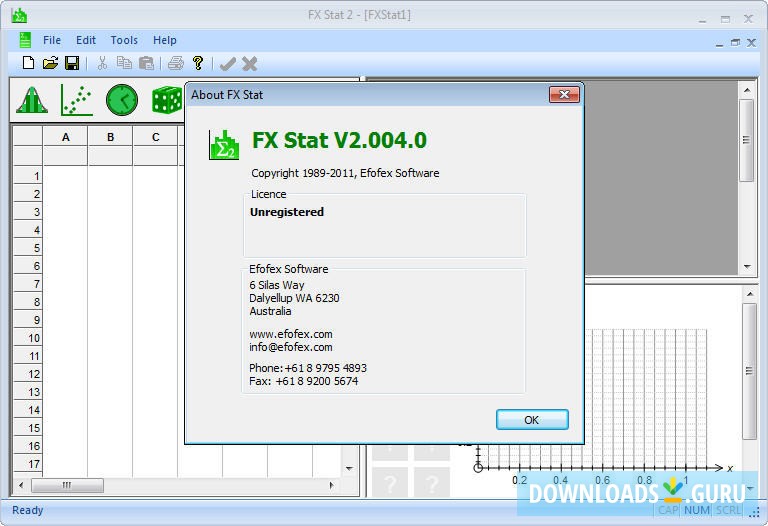Minimize the inner FXStat1 document window

[x=719, y=43]
